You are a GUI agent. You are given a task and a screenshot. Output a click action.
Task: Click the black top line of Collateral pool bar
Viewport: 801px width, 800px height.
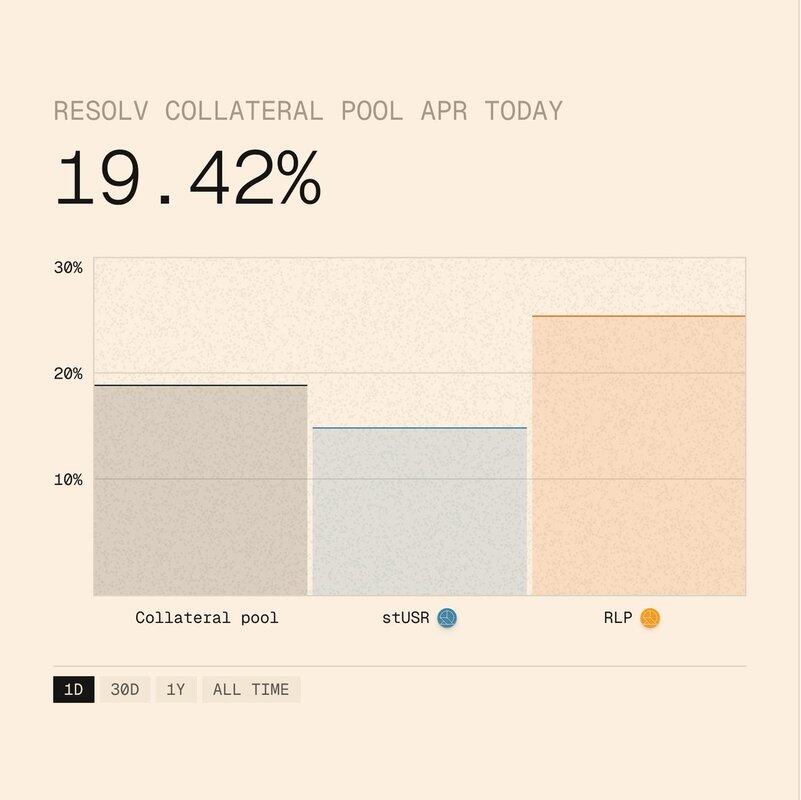(200, 385)
